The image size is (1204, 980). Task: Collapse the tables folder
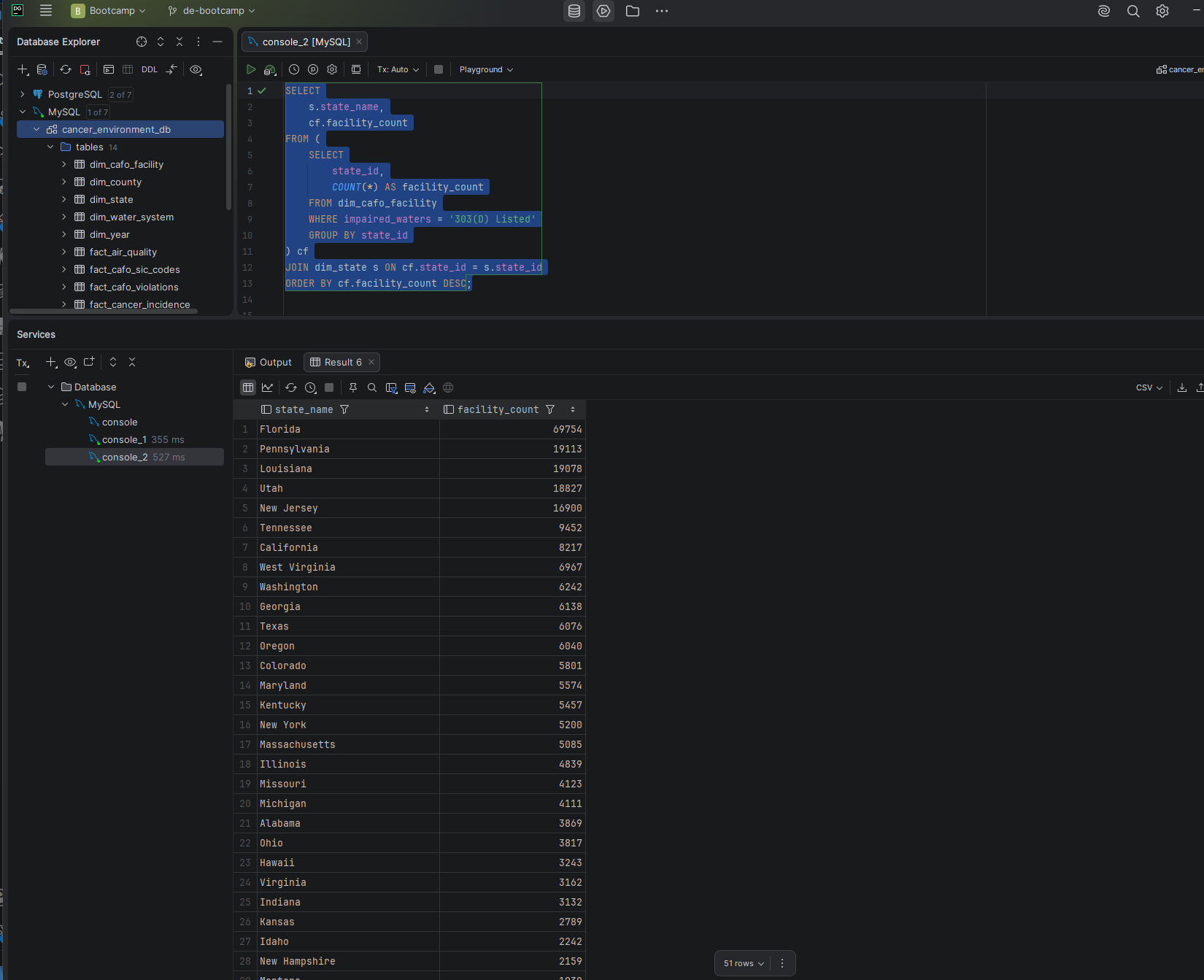coord(50,147)
